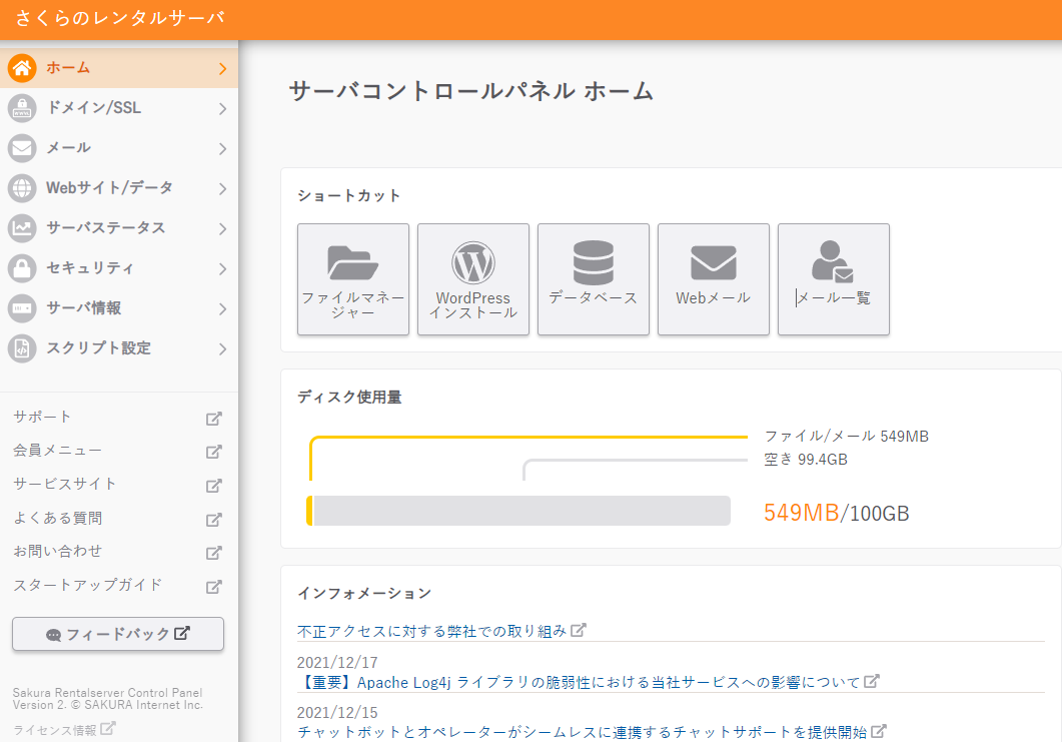The height and width of the screenshot is (742, 1062).
Task: Select ホーム in the sidebar menu
Action: [x=119, y=68]
